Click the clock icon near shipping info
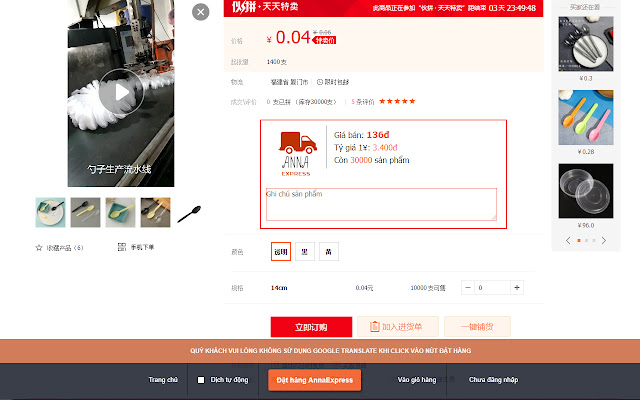The height and width of the screenshot is (400, 640). [x=320, y=82]
